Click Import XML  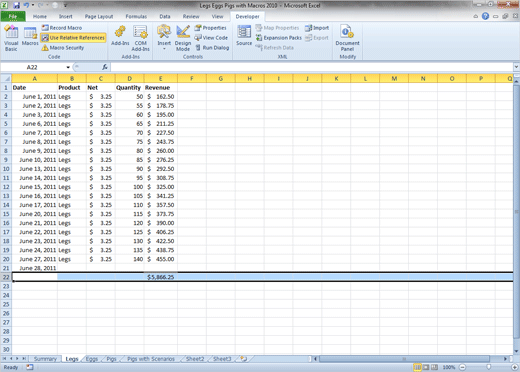click(x=317, y=28)
